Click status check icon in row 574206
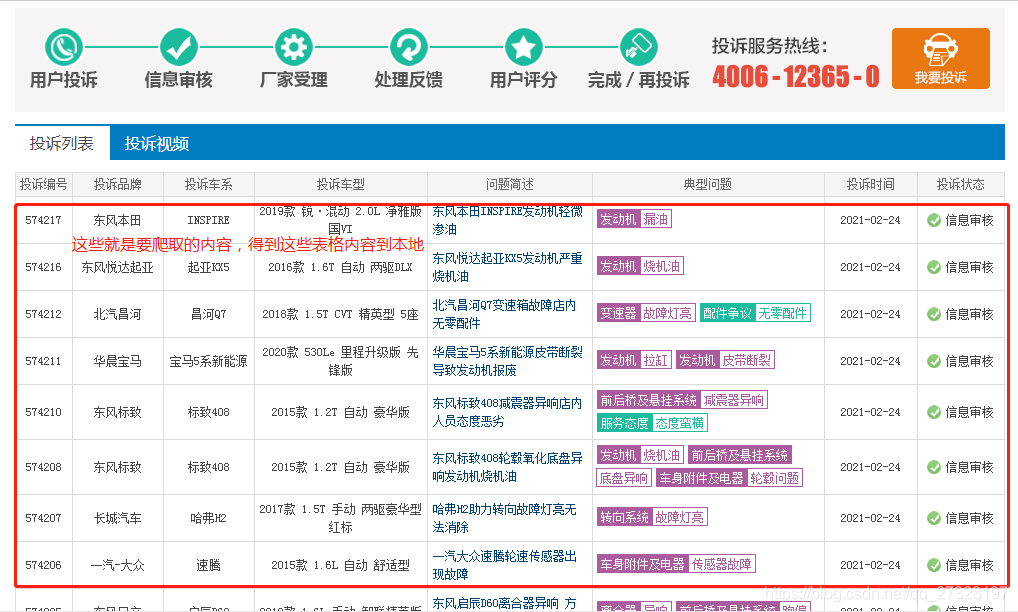The image size is (1018, 612). click(934, 565)
